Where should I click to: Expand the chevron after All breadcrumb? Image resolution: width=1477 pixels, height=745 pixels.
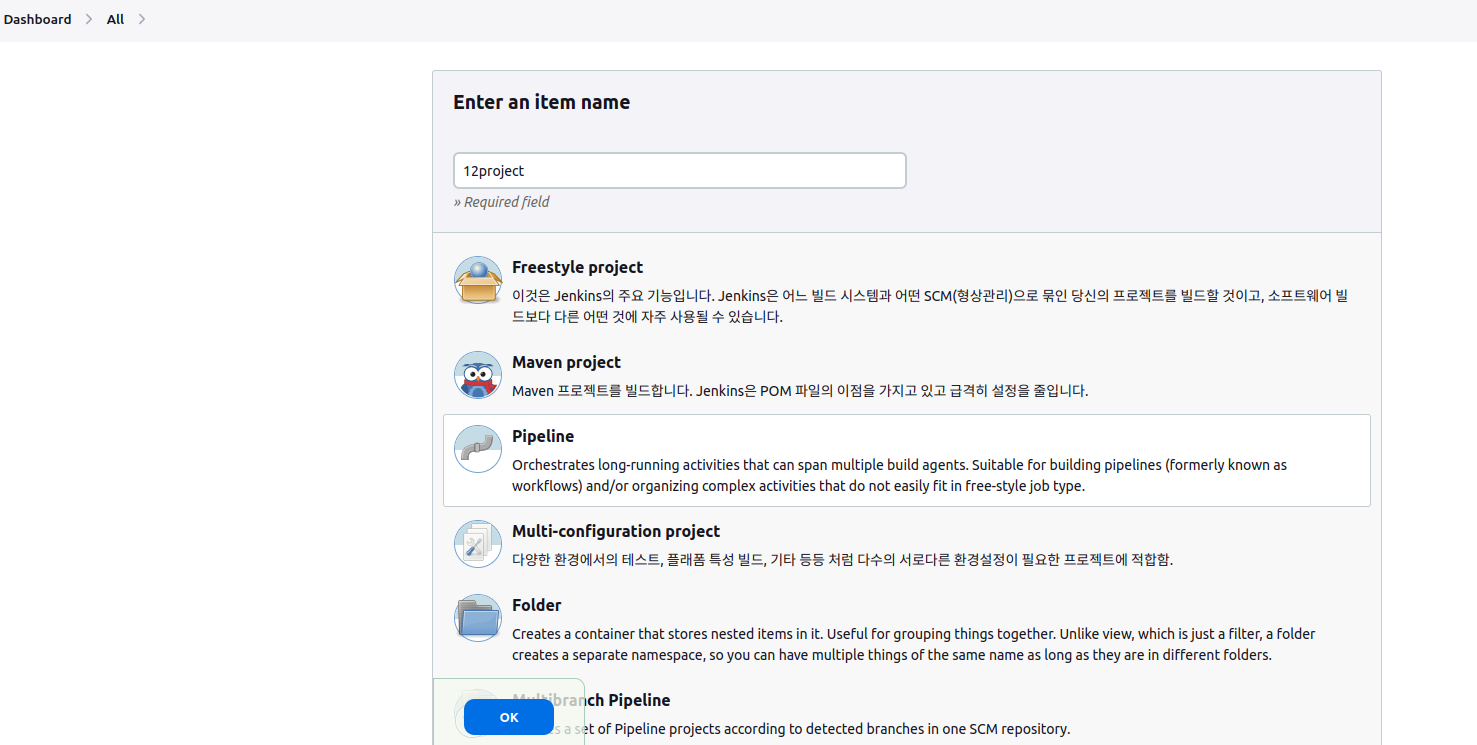pyautogui.click(x=142, y=19)
